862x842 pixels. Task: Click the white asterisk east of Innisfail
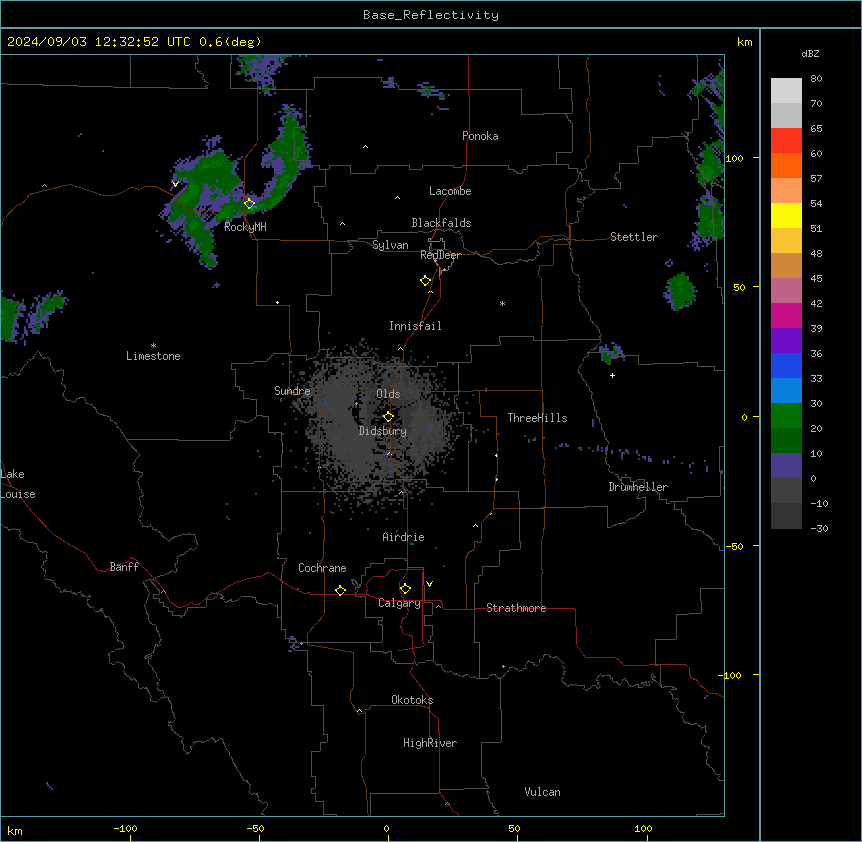[x=502, y=303]
